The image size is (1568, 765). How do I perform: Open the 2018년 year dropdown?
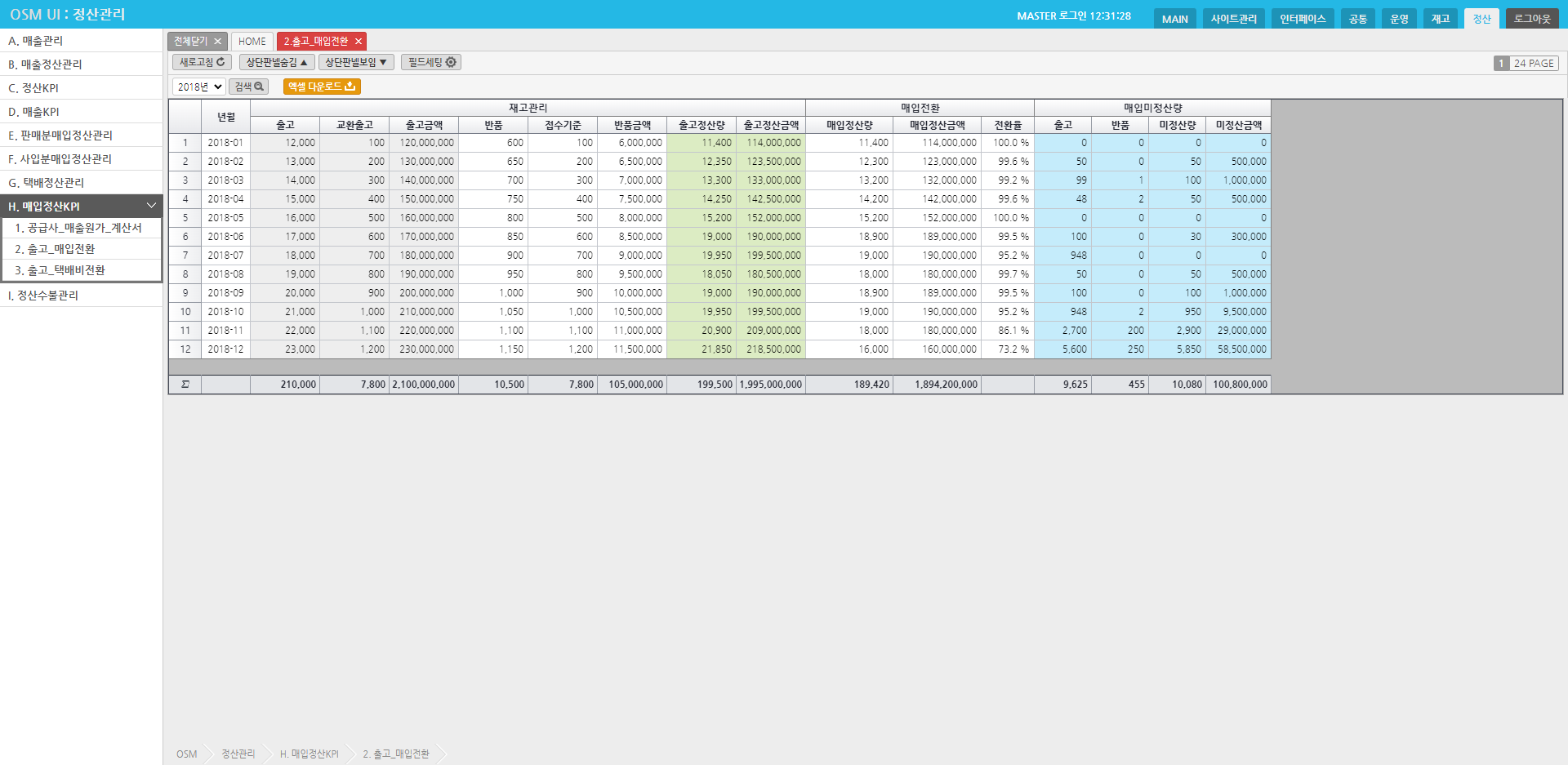pos(199,87)
